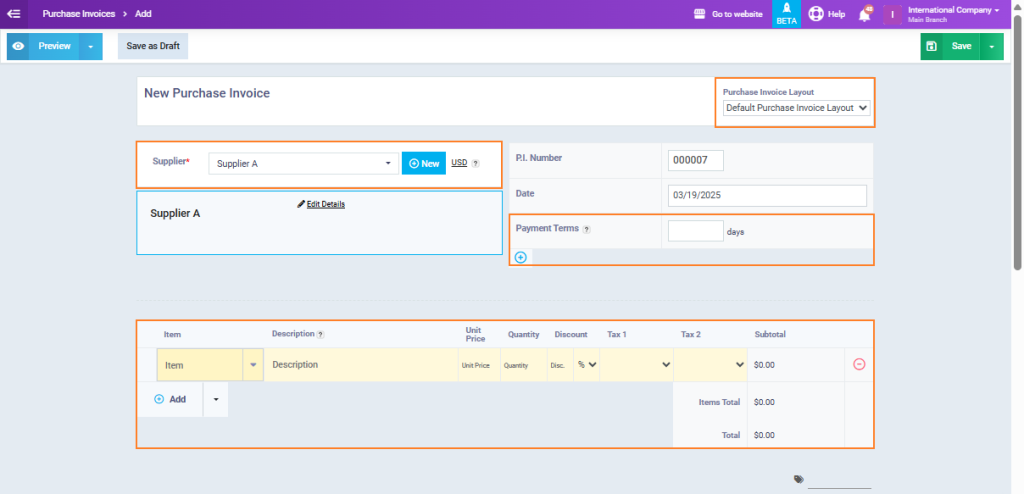Click the Description column help question mark
The width and height of the screenshot is (1024, 494).
coord(321,335)
